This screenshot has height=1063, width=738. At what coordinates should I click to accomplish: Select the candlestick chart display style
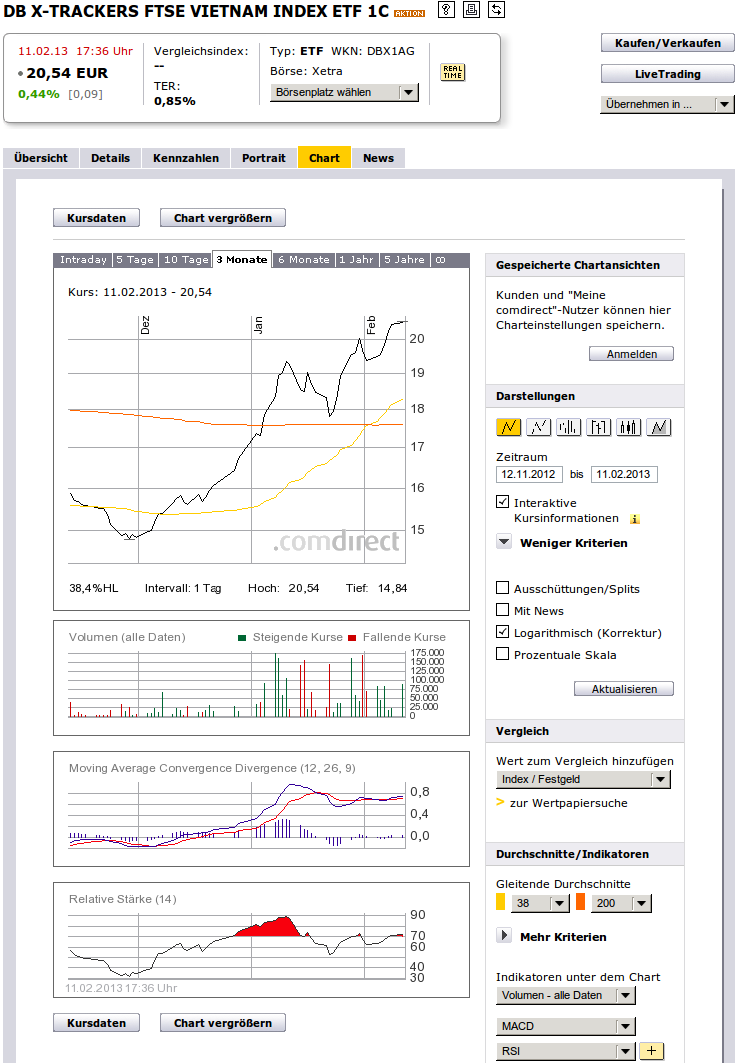(628, 426)
